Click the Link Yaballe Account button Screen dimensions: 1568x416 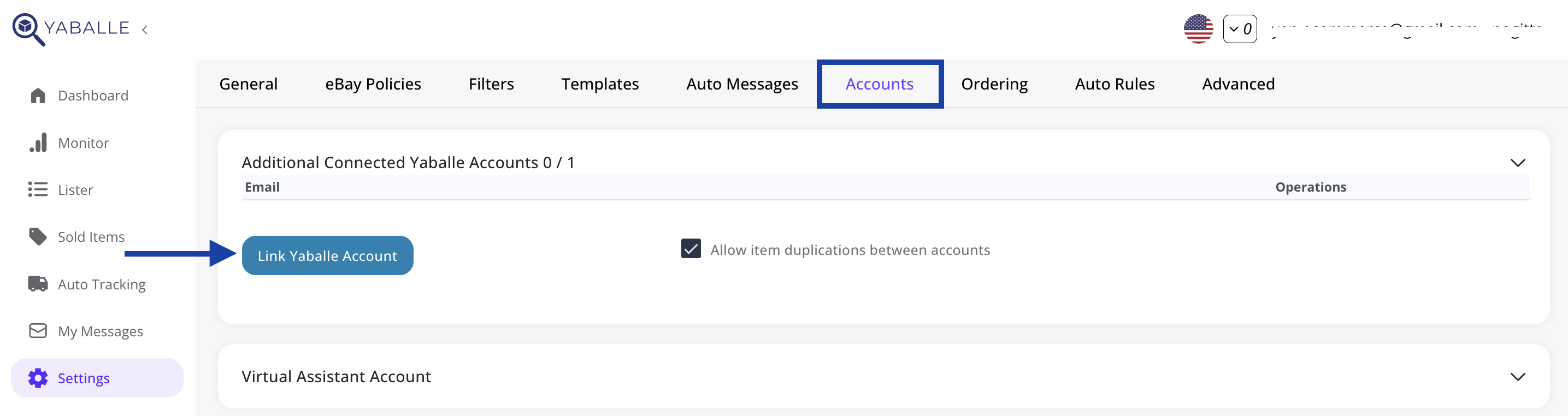coord(327,255)
